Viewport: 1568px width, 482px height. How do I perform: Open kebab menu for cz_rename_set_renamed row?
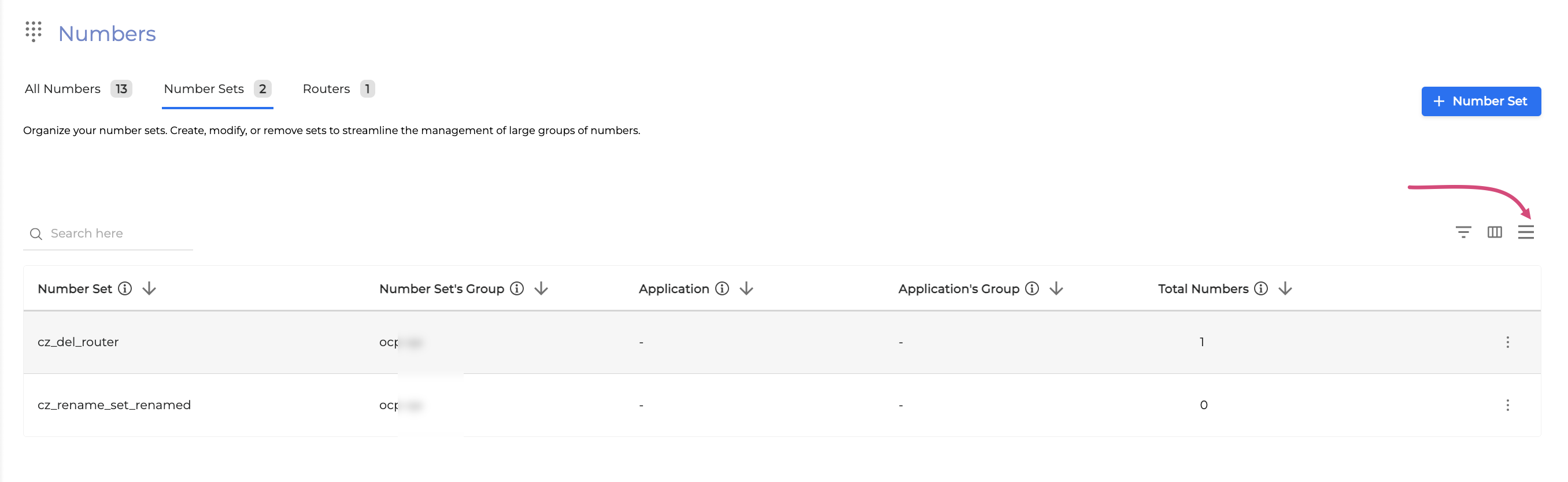[1507, 405]
